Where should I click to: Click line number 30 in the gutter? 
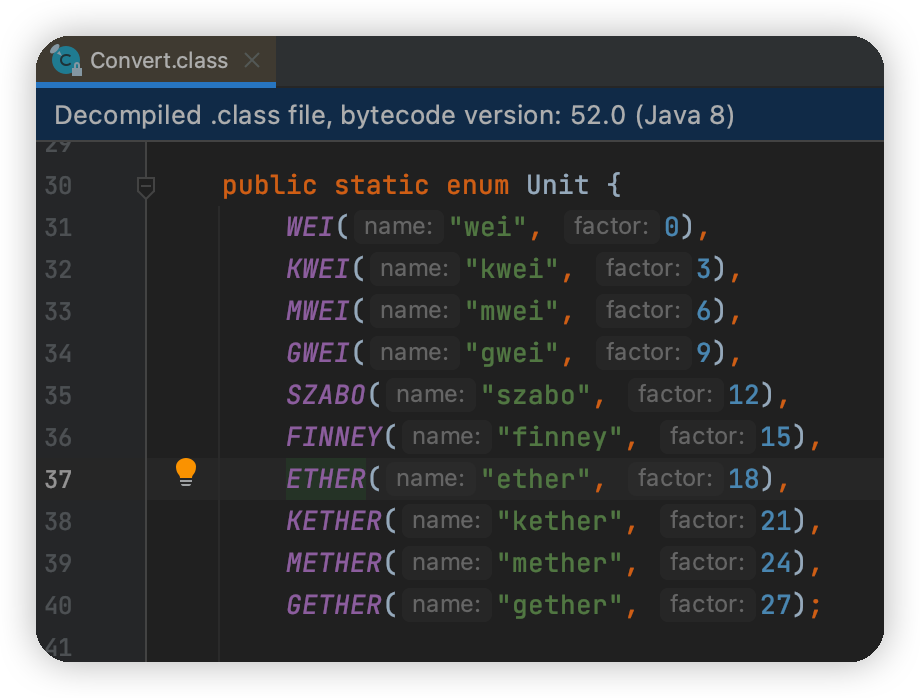58,186
